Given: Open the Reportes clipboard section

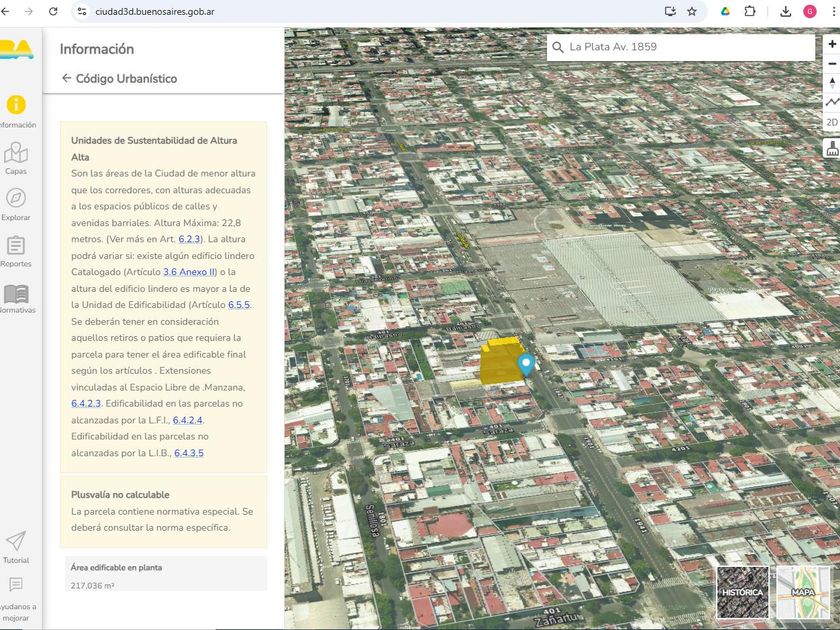Looking at the screenshot, I should point(16,250).
